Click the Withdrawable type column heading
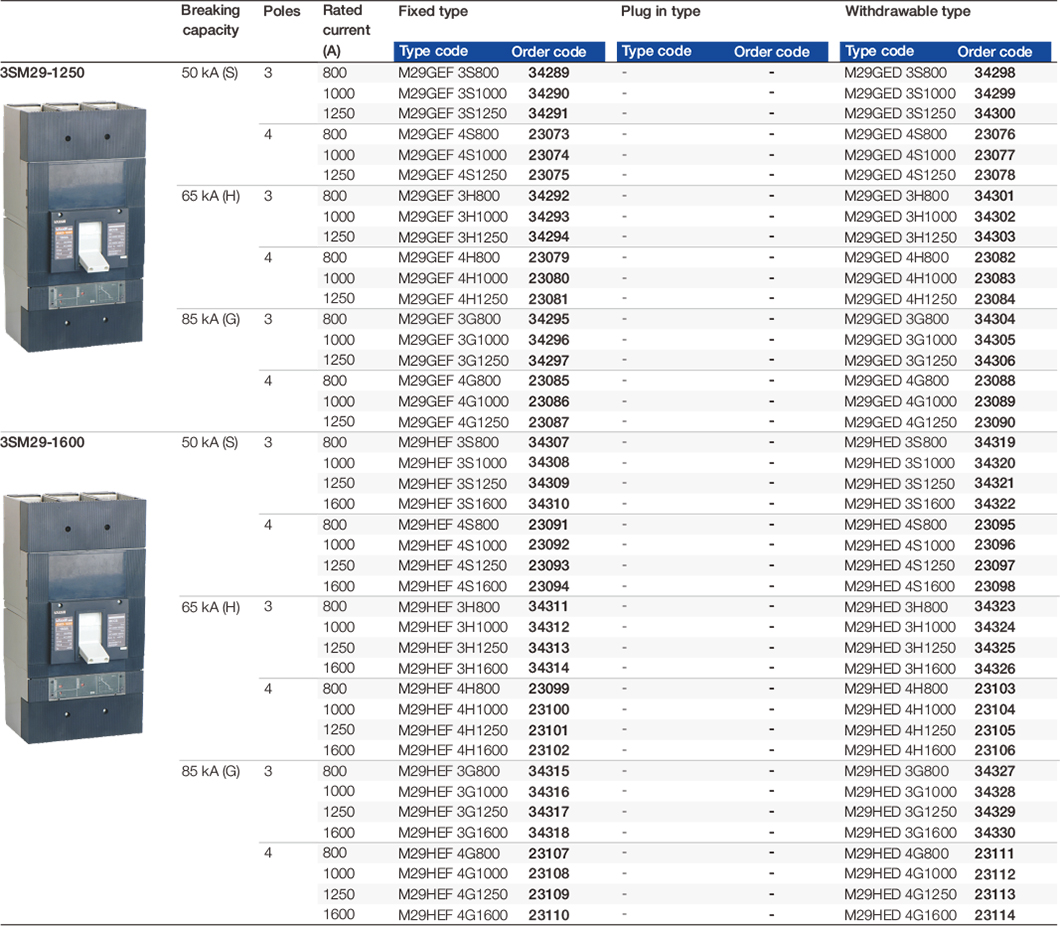Viewport: 1060px width, 926px height. [907, 12]
